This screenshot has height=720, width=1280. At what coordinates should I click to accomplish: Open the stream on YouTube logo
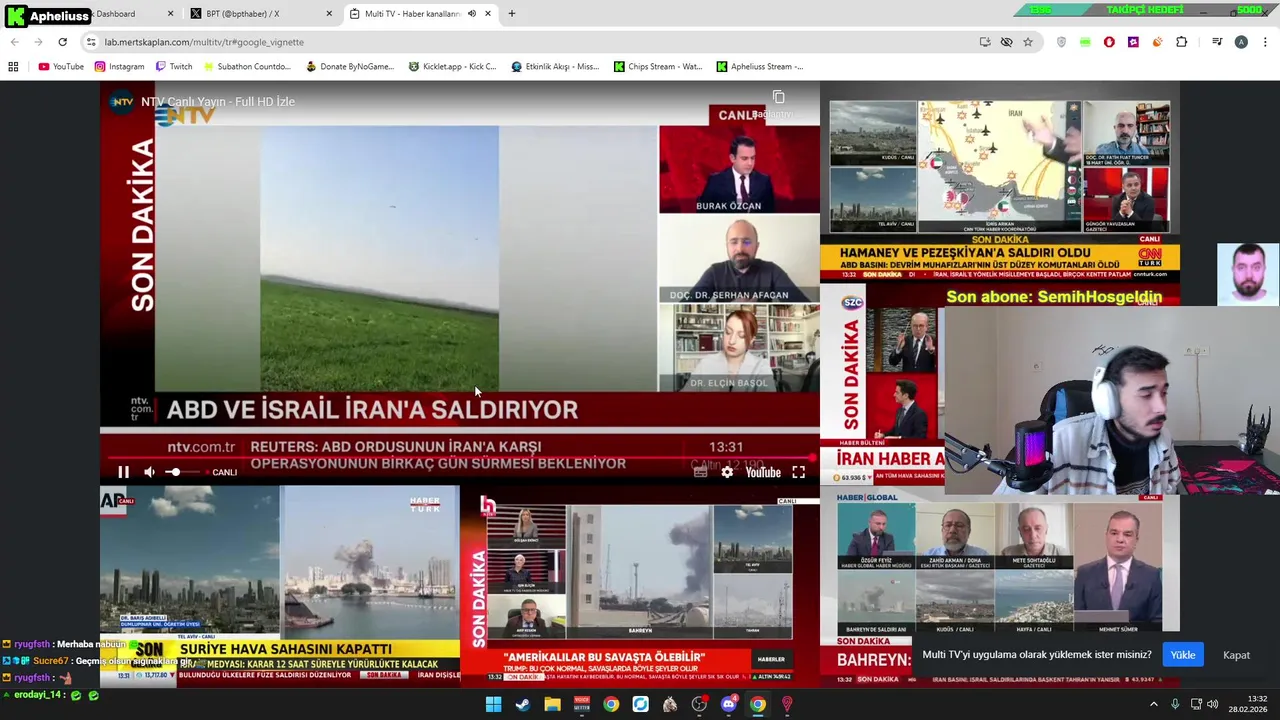tap(762, 472)
